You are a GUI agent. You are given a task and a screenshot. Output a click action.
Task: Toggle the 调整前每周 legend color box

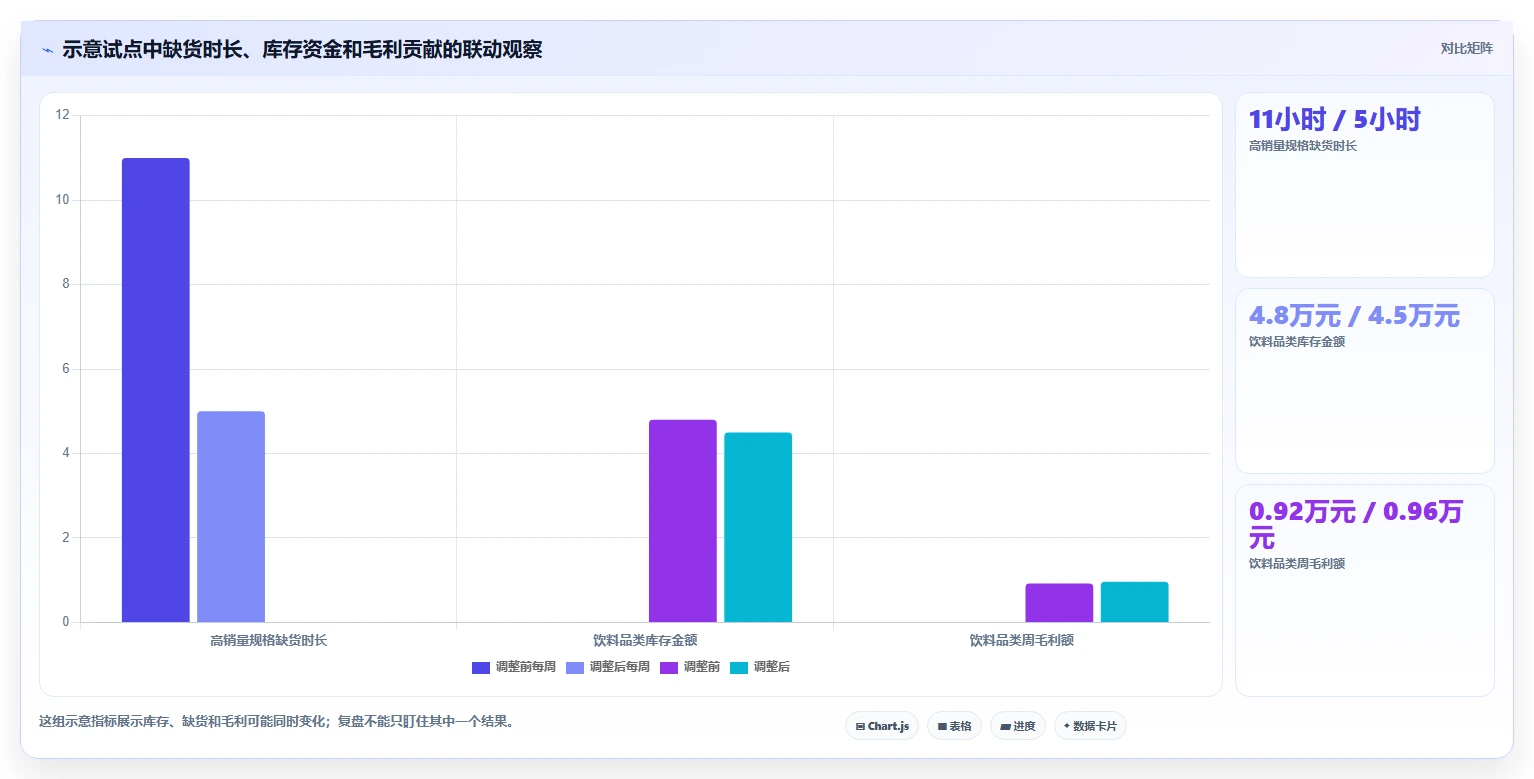[x=481, y=667]
